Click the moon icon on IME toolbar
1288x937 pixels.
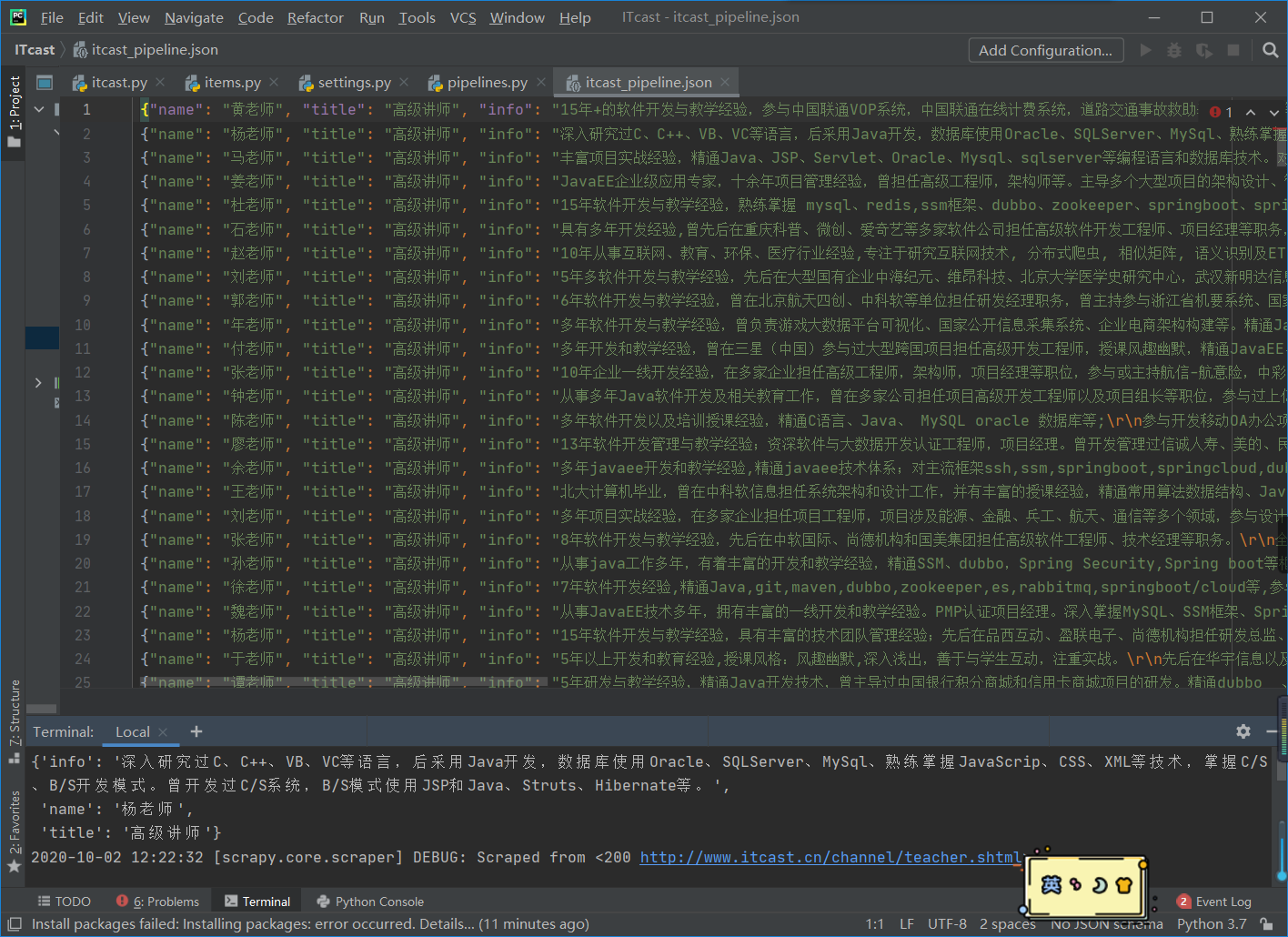pos(1100,884)
